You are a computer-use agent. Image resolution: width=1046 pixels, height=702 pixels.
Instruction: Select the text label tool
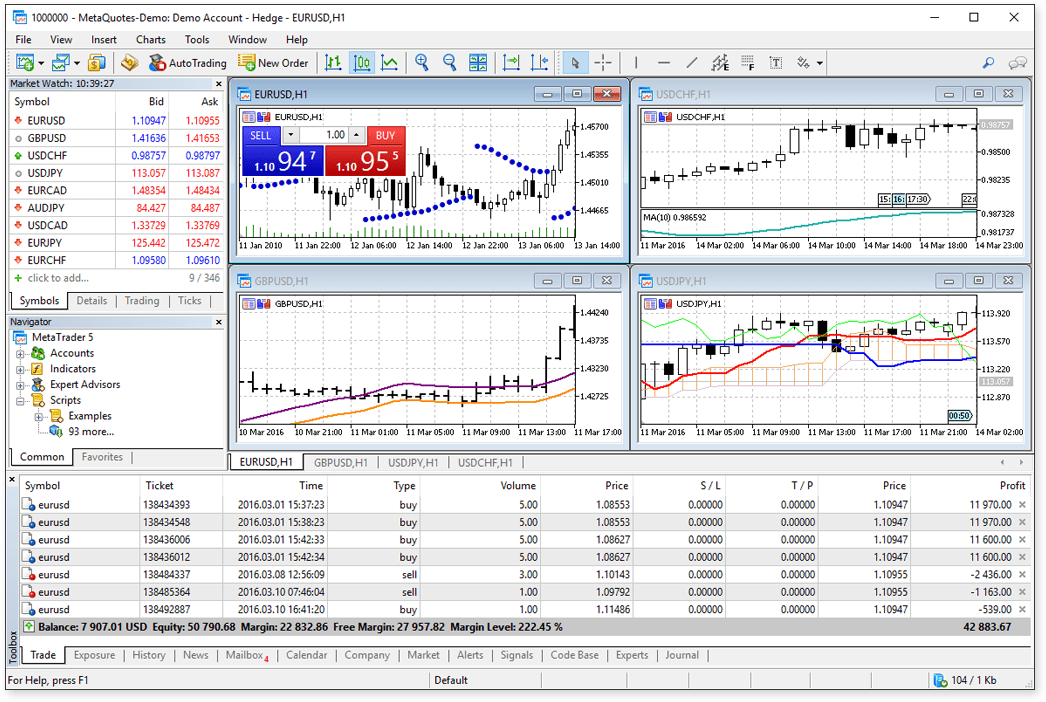tap(776, 63)
